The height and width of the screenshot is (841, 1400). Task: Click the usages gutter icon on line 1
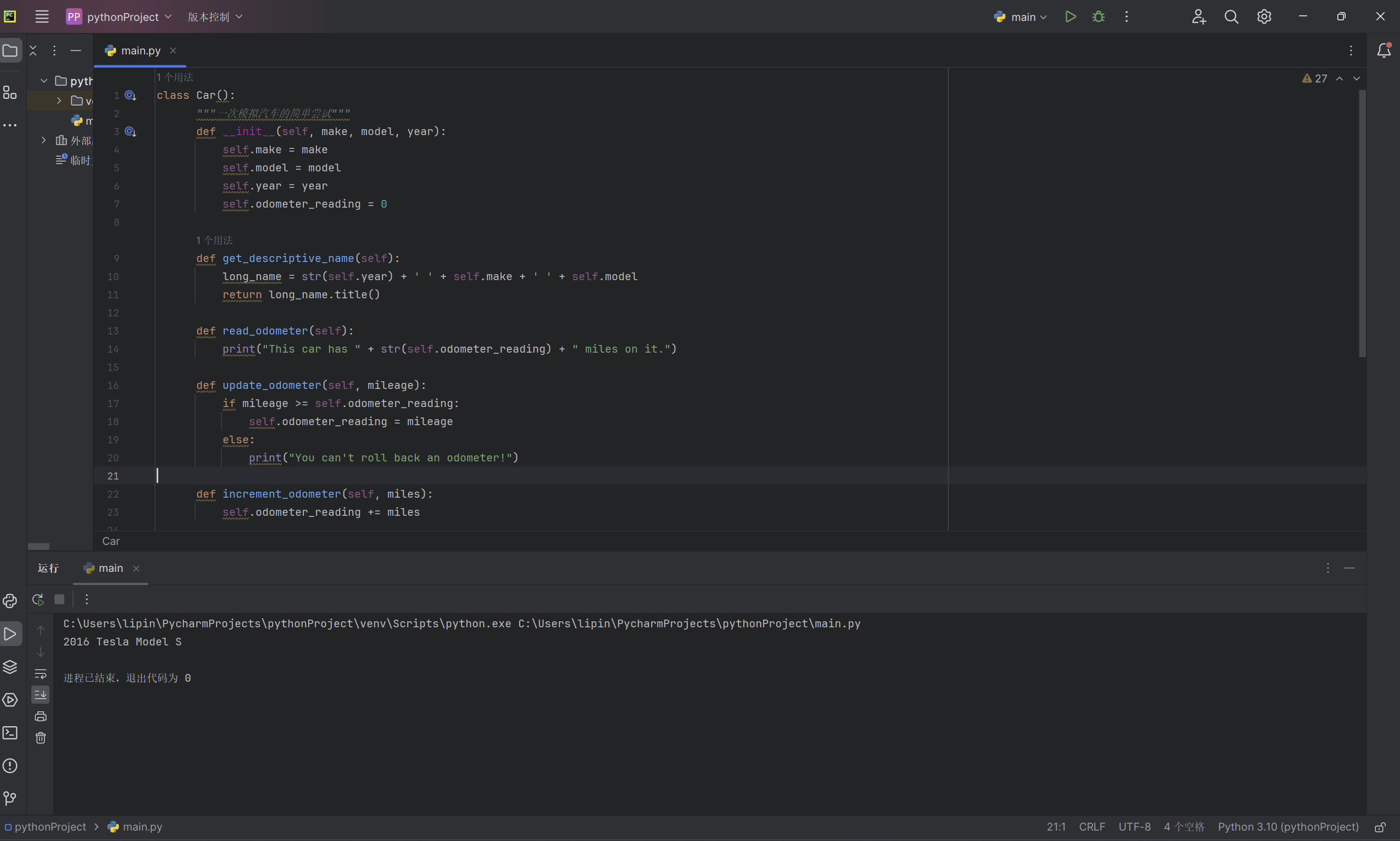pos(130,95)
